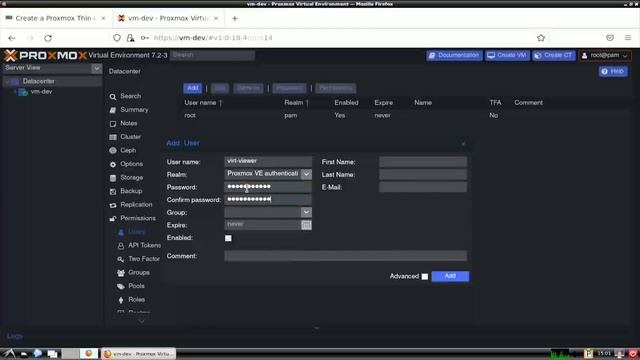Click the Create CT button
Viewport: 640px width, 360px height.
click(554, 56)
